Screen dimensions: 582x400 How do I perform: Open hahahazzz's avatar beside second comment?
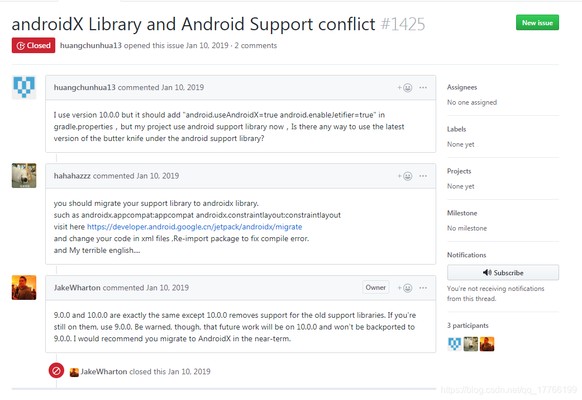coord(24,176)
